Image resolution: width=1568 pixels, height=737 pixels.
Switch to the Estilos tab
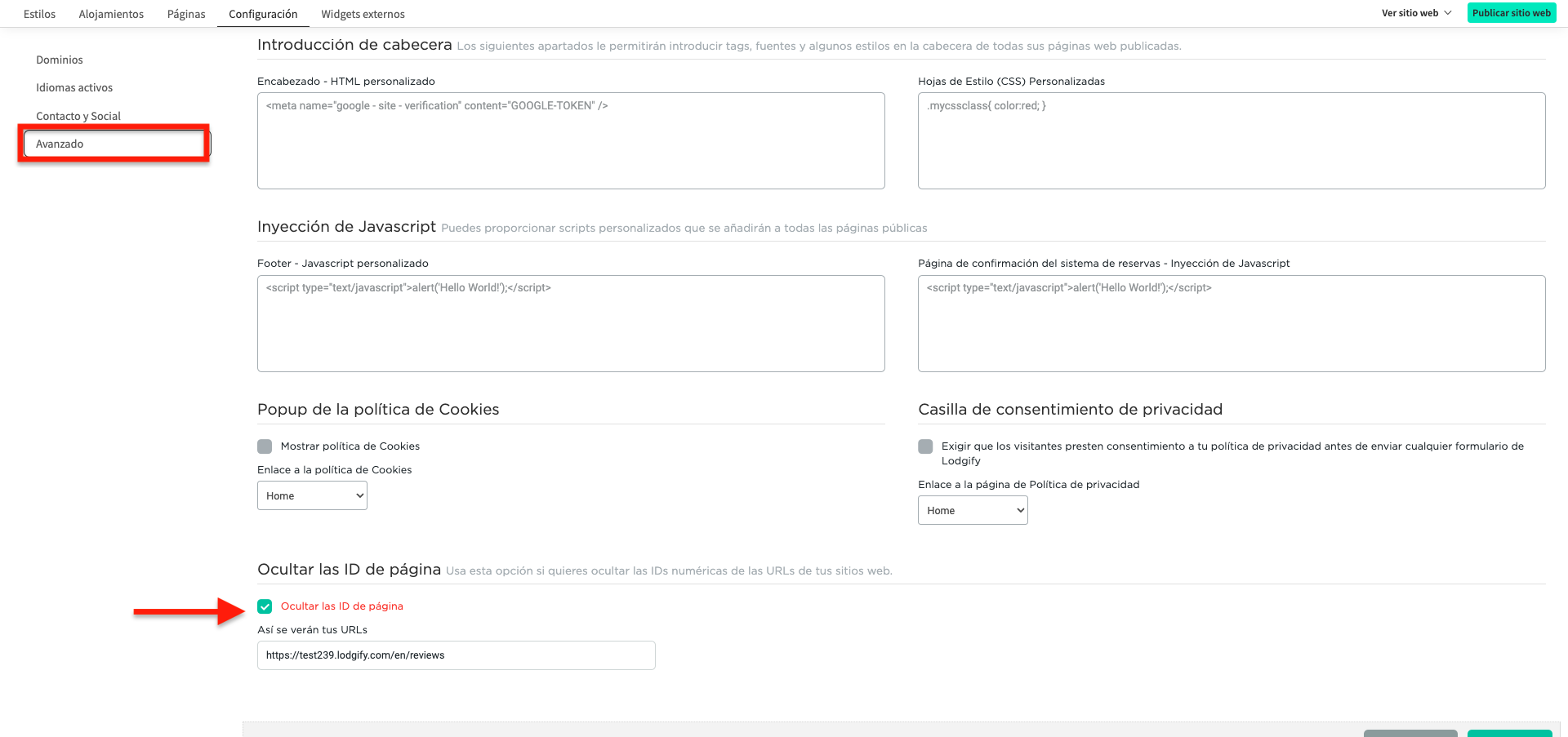click(x=38, y=14)
